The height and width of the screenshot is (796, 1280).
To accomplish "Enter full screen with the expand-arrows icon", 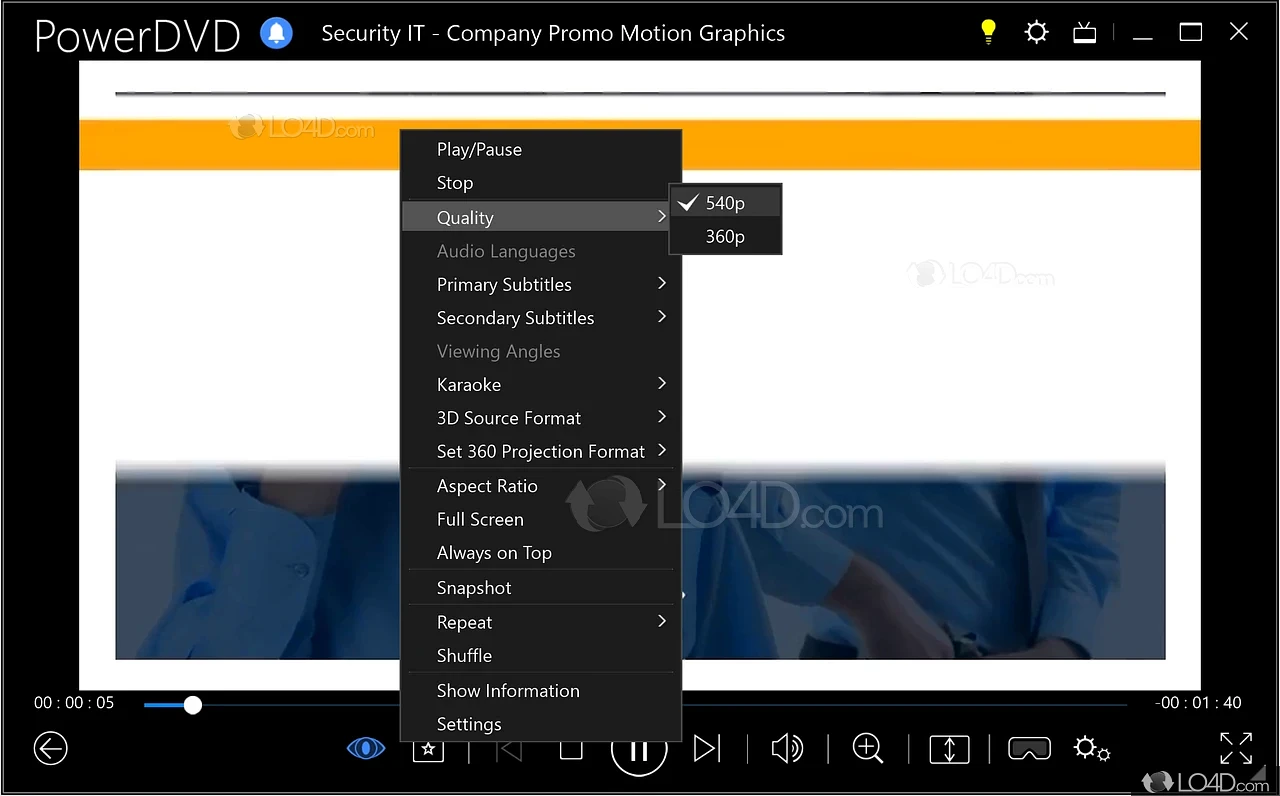I will [x=1236, y=748].
